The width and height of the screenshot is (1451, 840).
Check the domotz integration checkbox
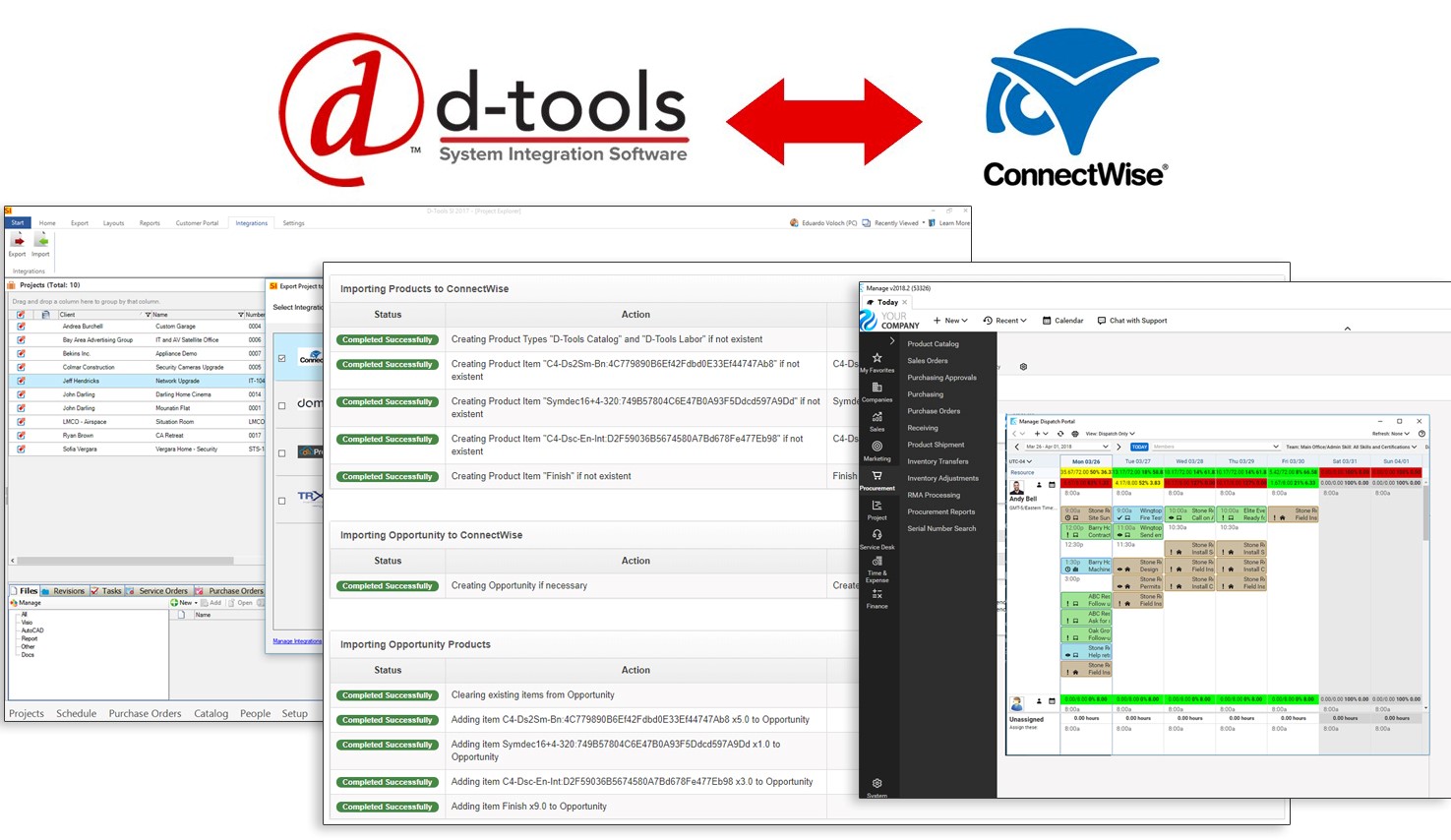[x=281, y=405]
